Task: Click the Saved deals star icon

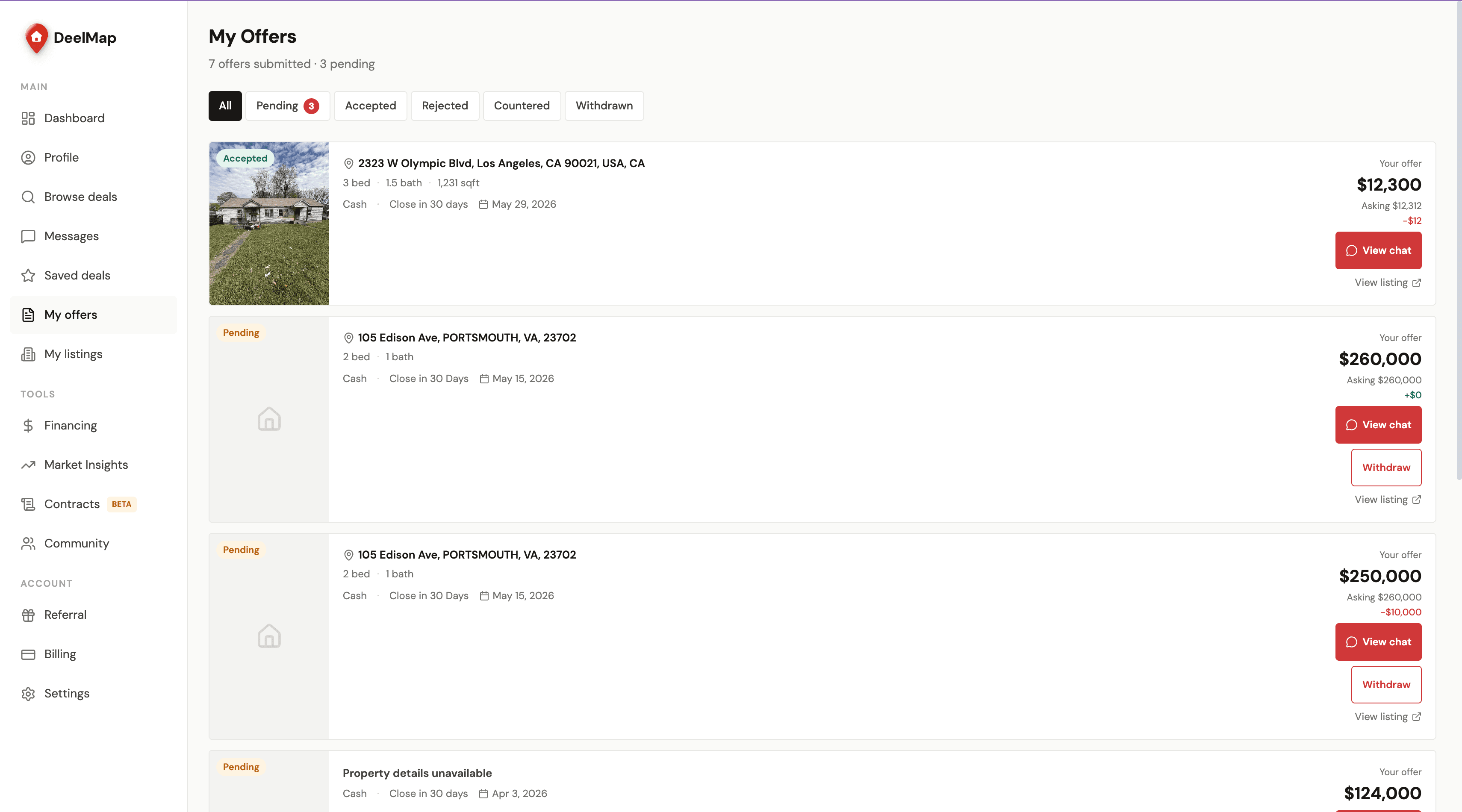Action: click(28, 275)
